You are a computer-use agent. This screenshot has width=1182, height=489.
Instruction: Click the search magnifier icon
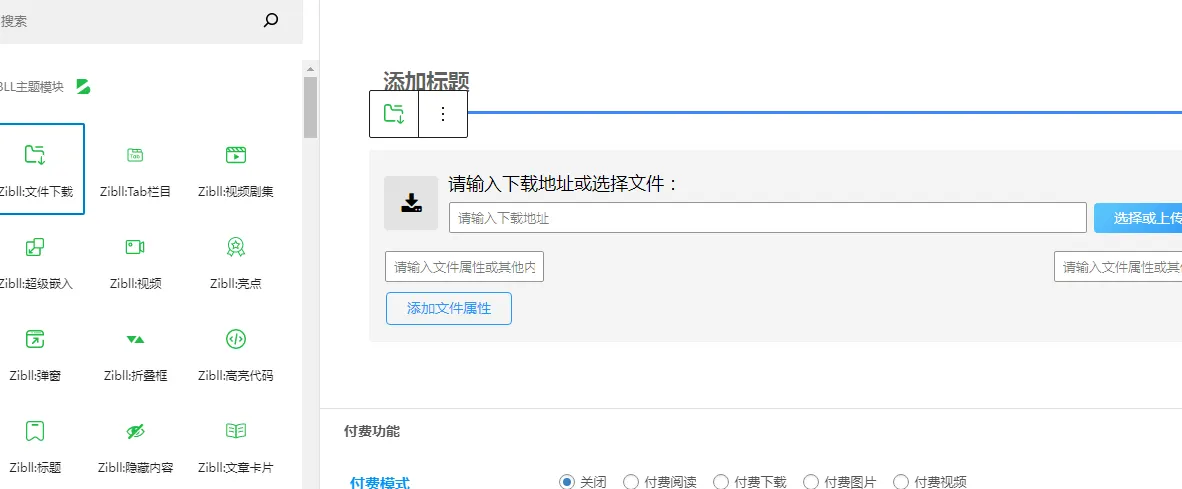tap(271, 20)
